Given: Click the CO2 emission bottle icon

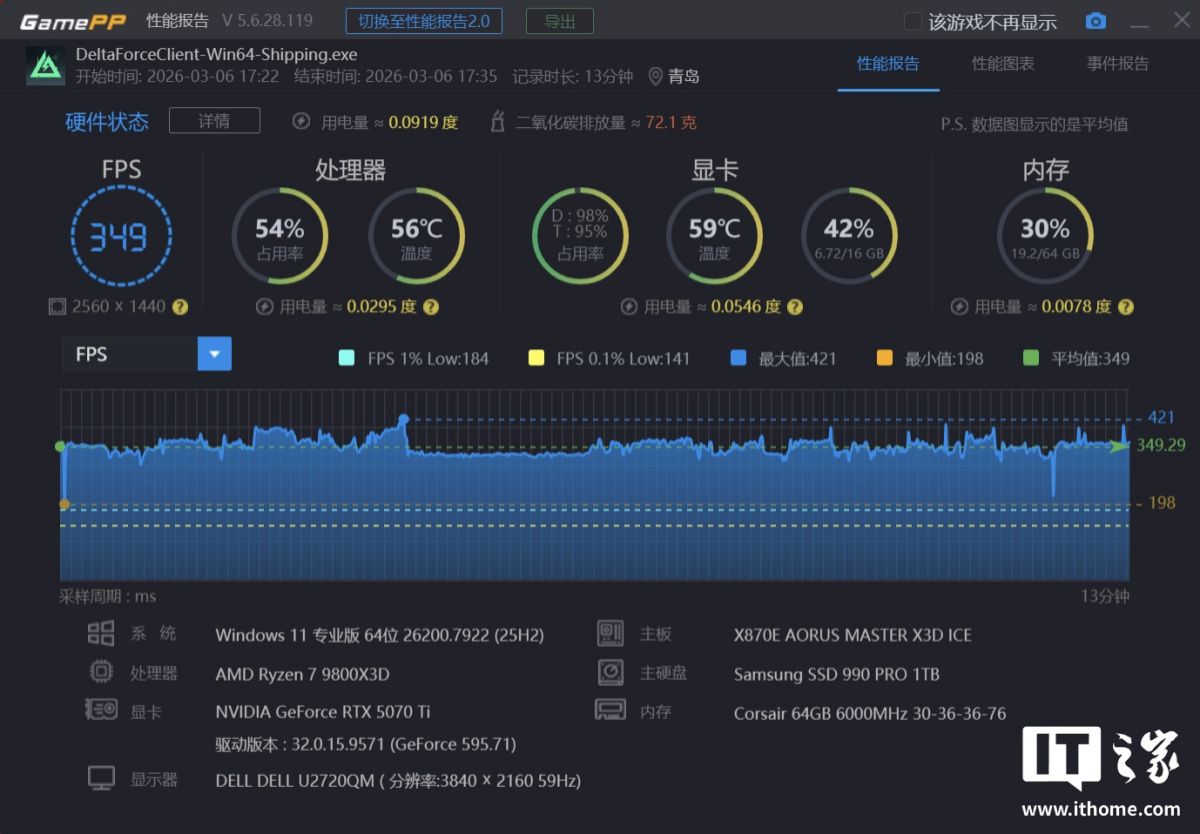Looking at the screenshot, I should (497, 122).
